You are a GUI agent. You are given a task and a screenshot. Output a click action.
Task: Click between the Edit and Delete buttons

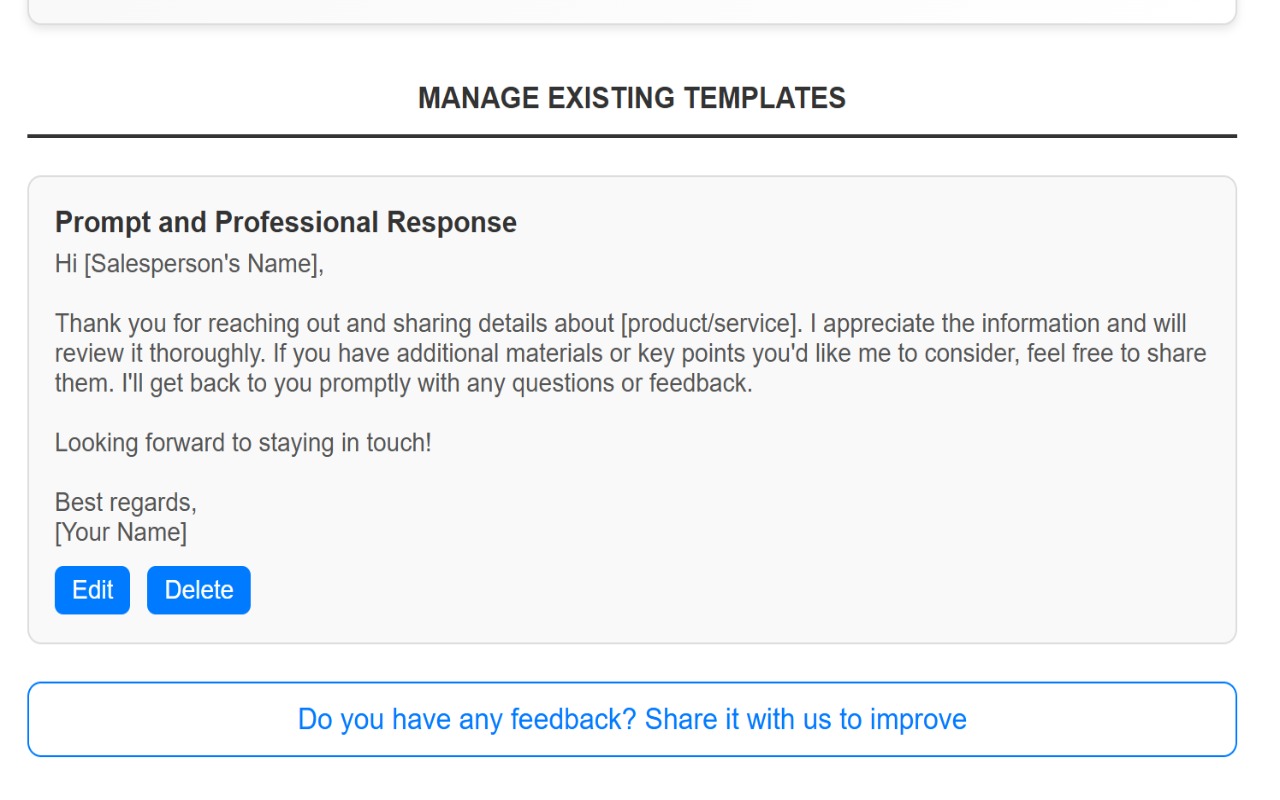pyautogui.click(x=138, y=590)
